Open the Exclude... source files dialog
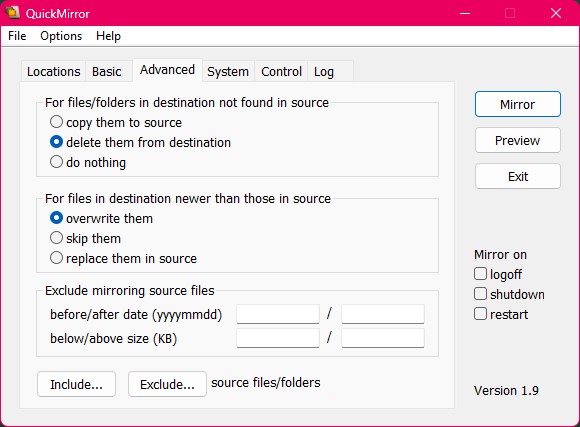580x427 pixels. pos(167,384)
